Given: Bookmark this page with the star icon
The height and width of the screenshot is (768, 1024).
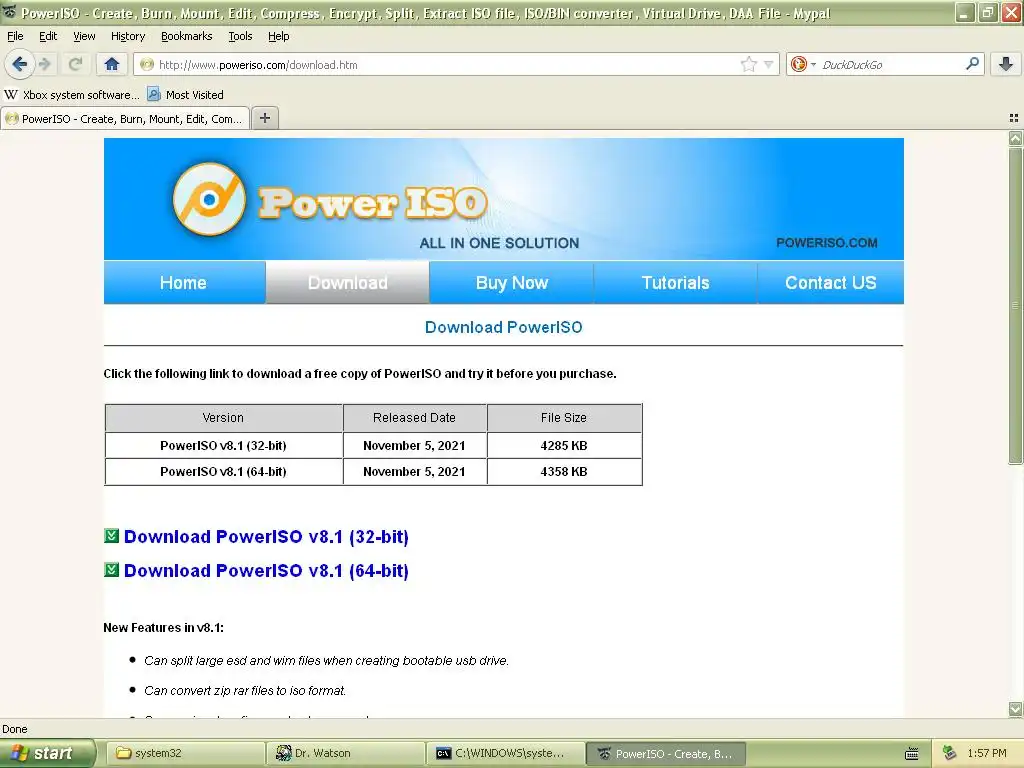Looking at the screenshot, I should tap(748, 64).
